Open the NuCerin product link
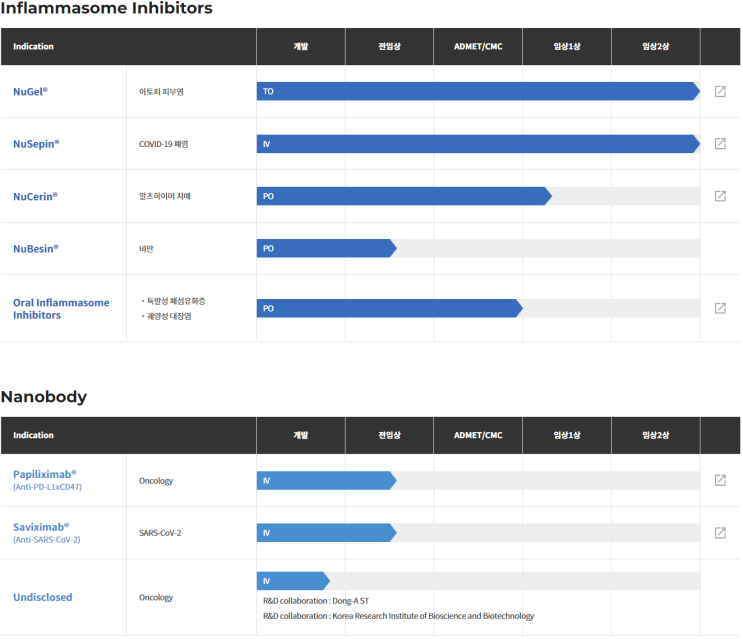Viewport: 743px width, 639px height. (x=36, y=197)
